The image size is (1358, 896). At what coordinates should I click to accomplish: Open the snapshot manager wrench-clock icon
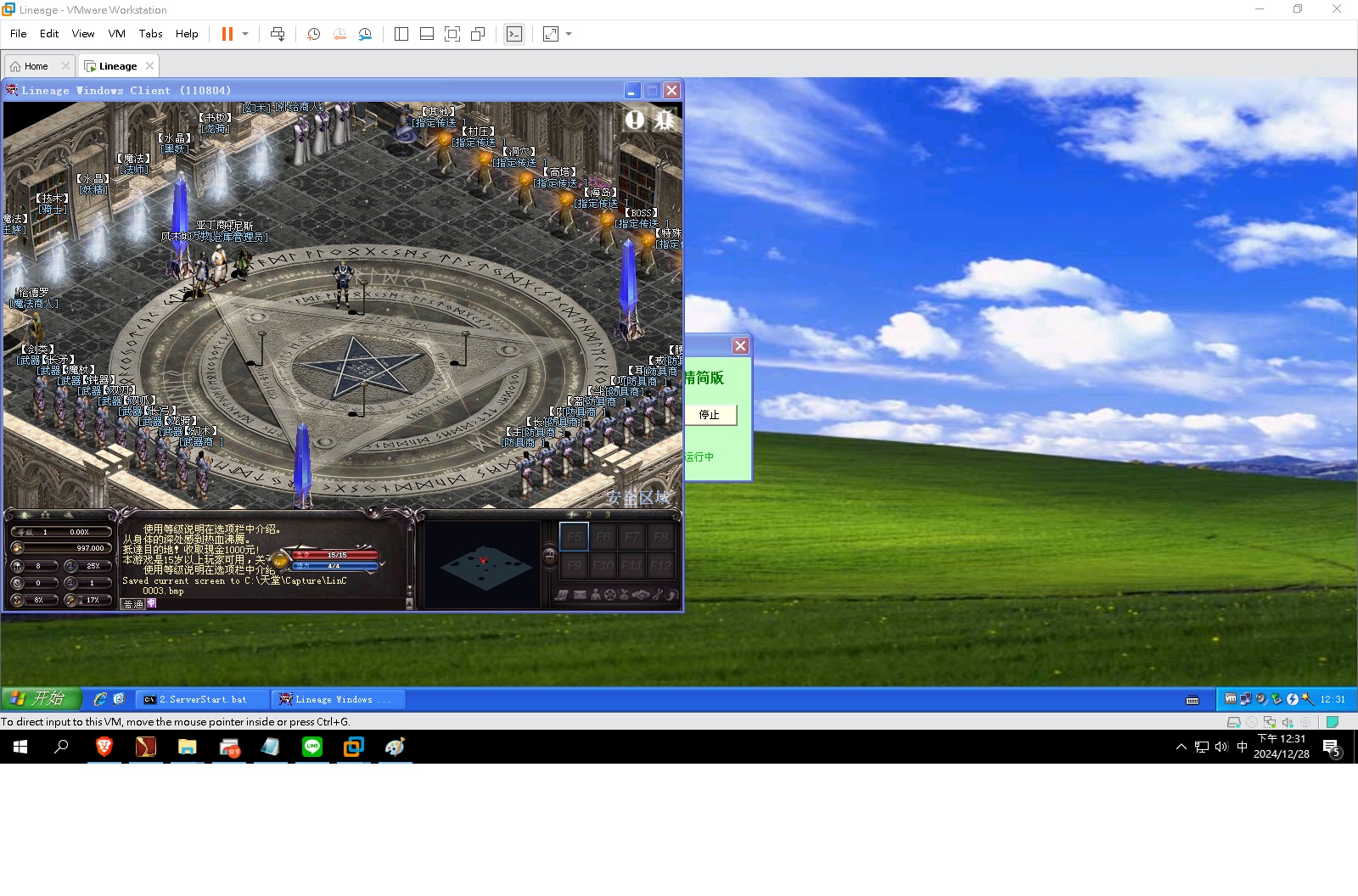click(365, 34)
